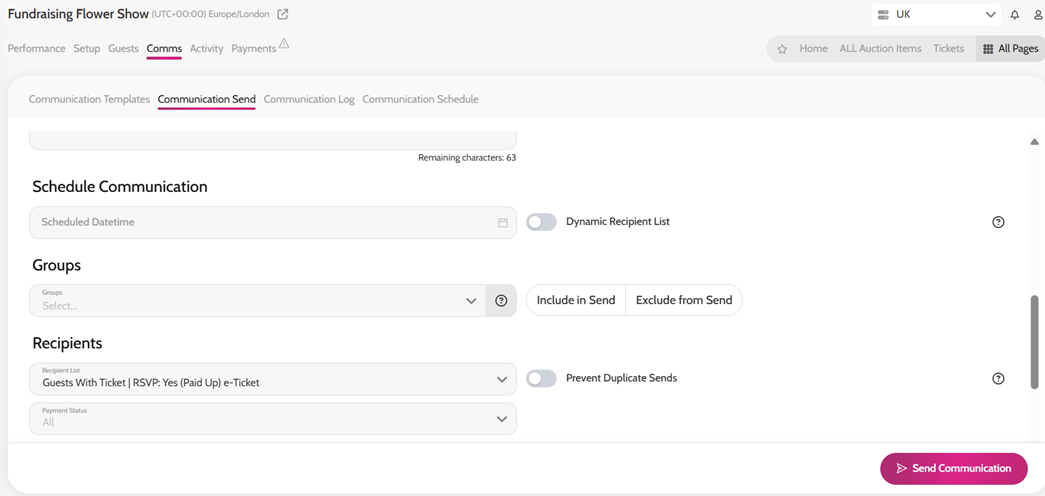1045x496 pixels.
Task: Open the UK region selector
Action: pyautogui.click(x=936, y=15)
